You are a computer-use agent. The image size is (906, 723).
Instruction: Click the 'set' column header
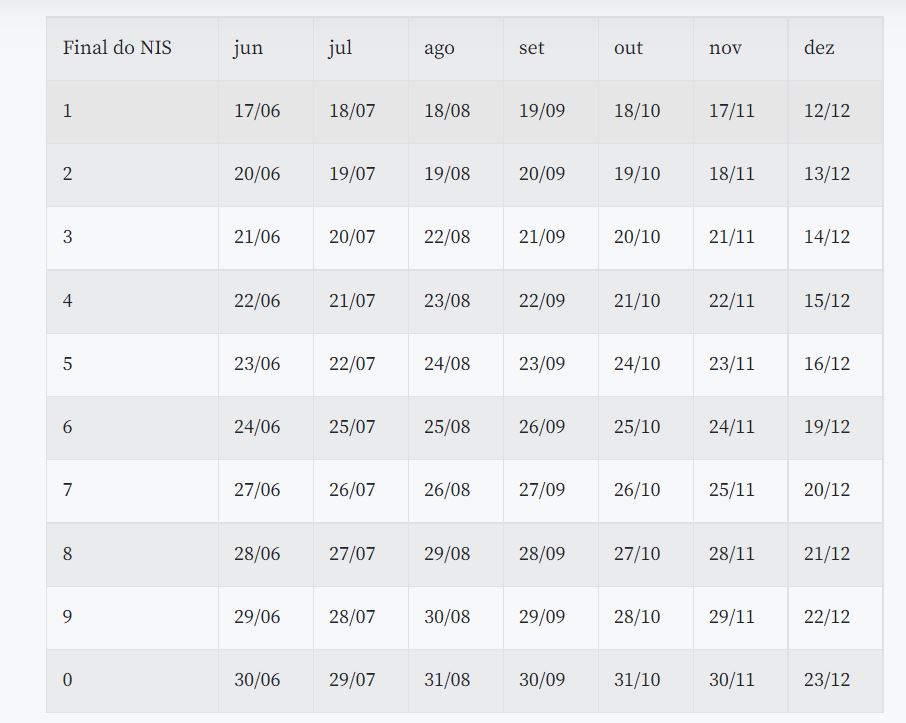(x=532, y=48)
